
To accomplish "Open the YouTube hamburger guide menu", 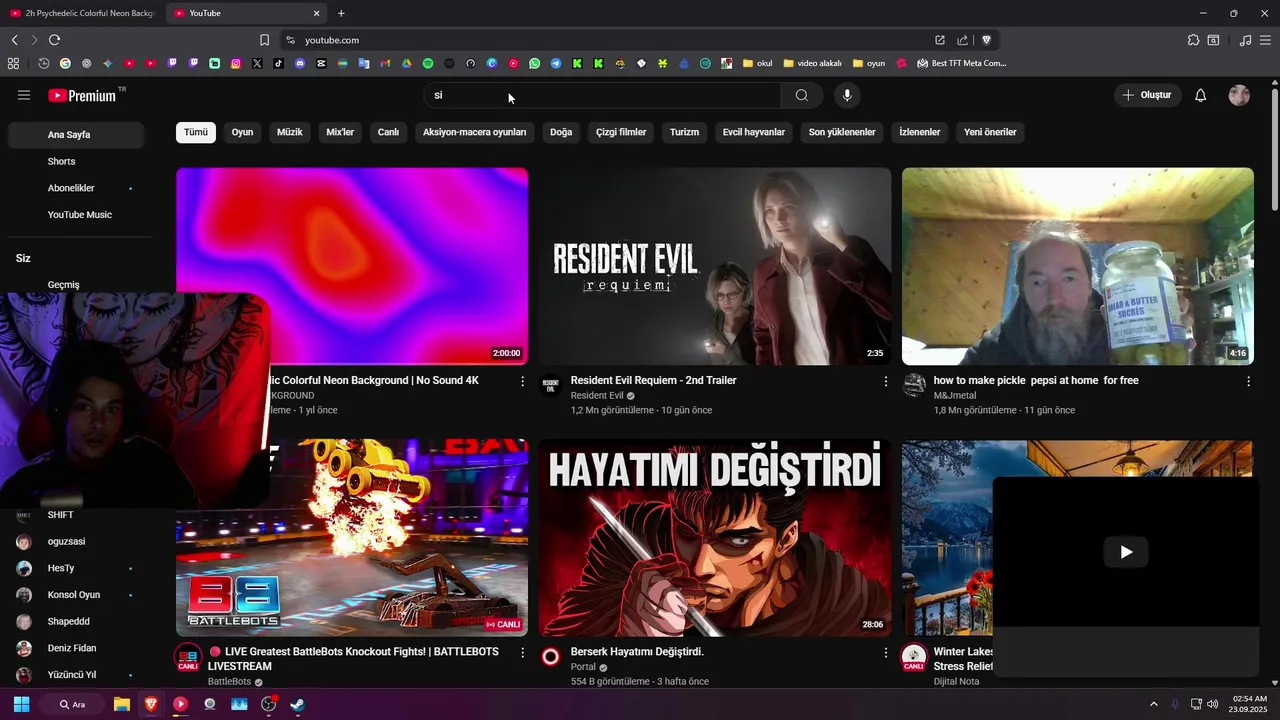I will pos(24,95).
